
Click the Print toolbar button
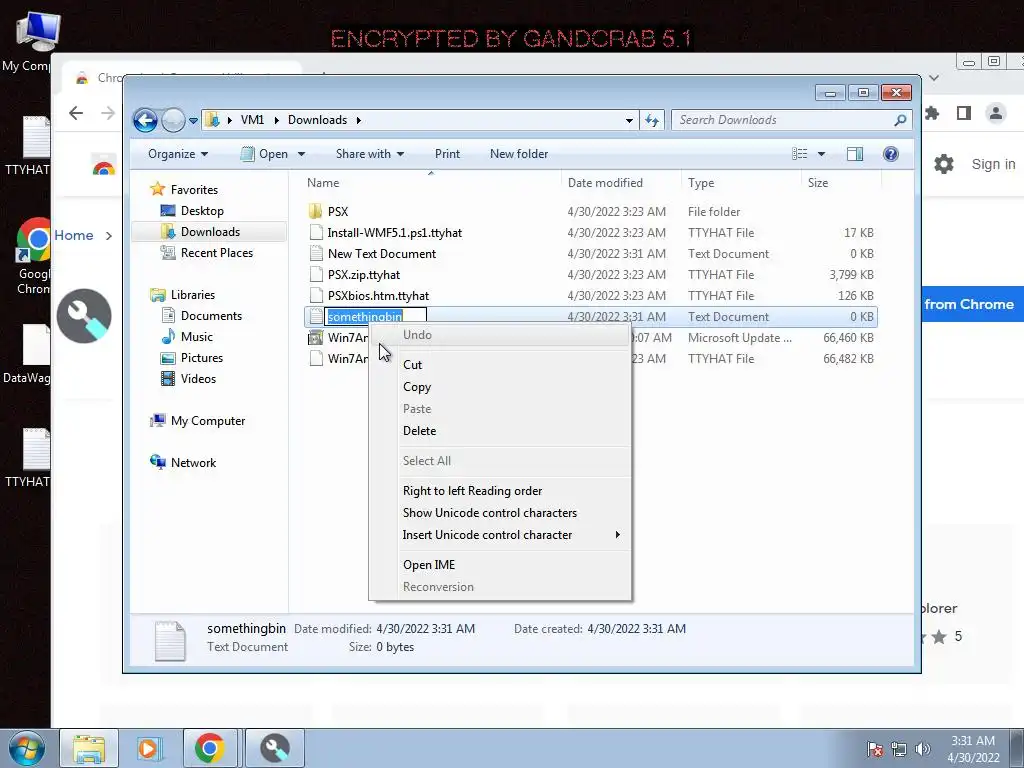(x=447, y=154)
